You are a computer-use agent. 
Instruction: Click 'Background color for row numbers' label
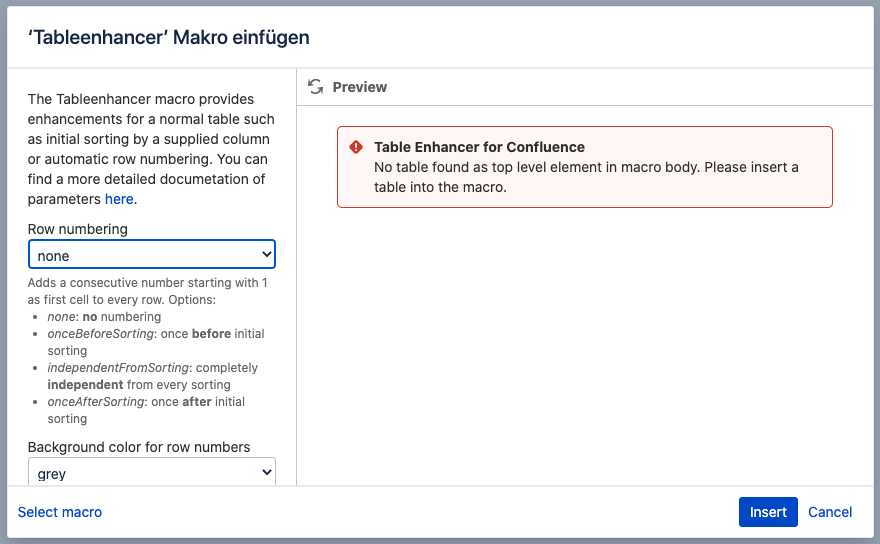click(x=139, y=447)
